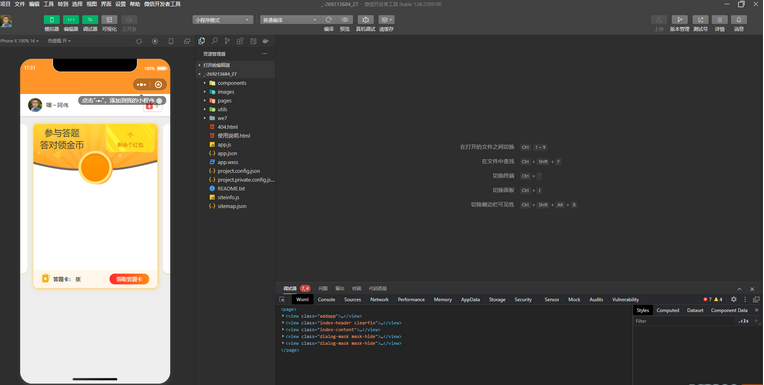The image size is (764, 385).
Task: Toggle the green Simulator panel button
Action: point(52,19)
